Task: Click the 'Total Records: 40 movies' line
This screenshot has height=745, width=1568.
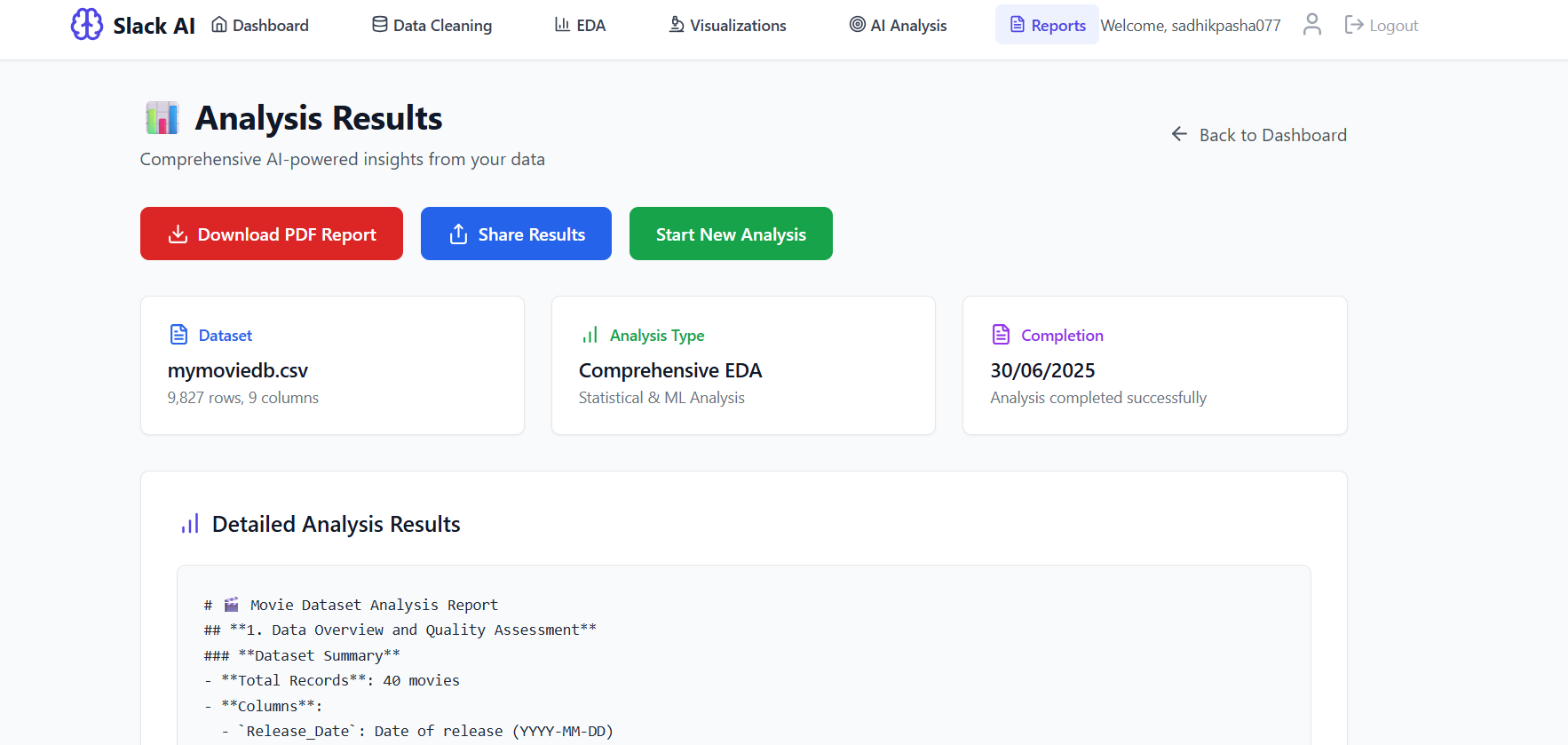Action: point(332,680)
